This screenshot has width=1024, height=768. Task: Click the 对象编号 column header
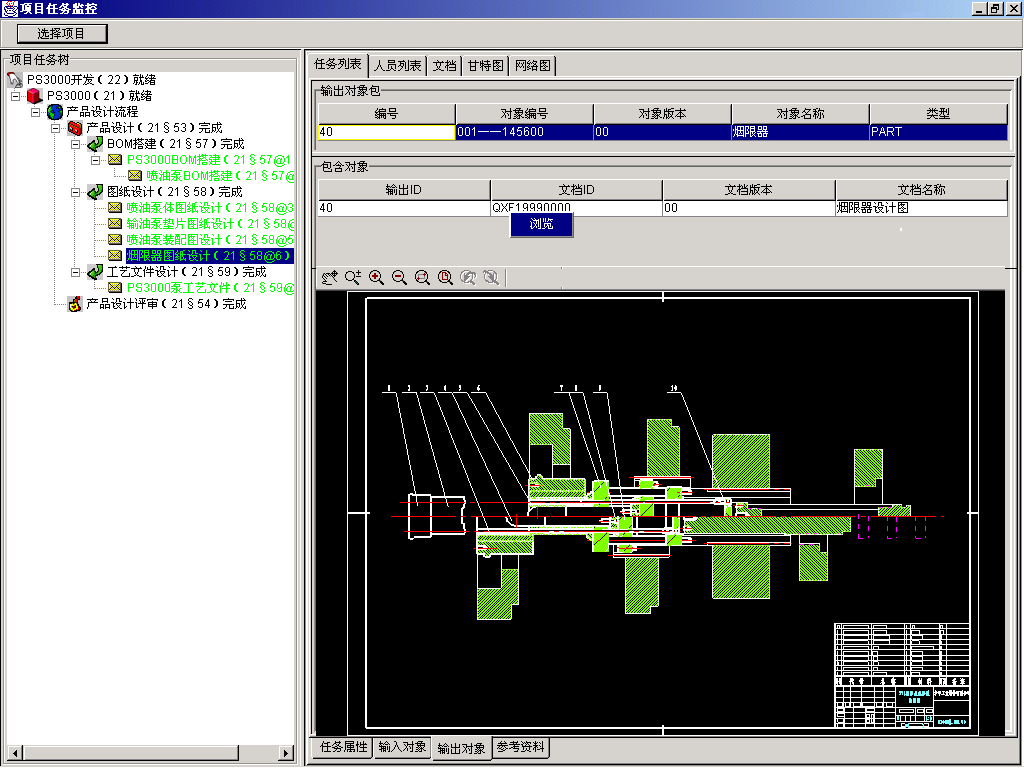pos(524,114)
